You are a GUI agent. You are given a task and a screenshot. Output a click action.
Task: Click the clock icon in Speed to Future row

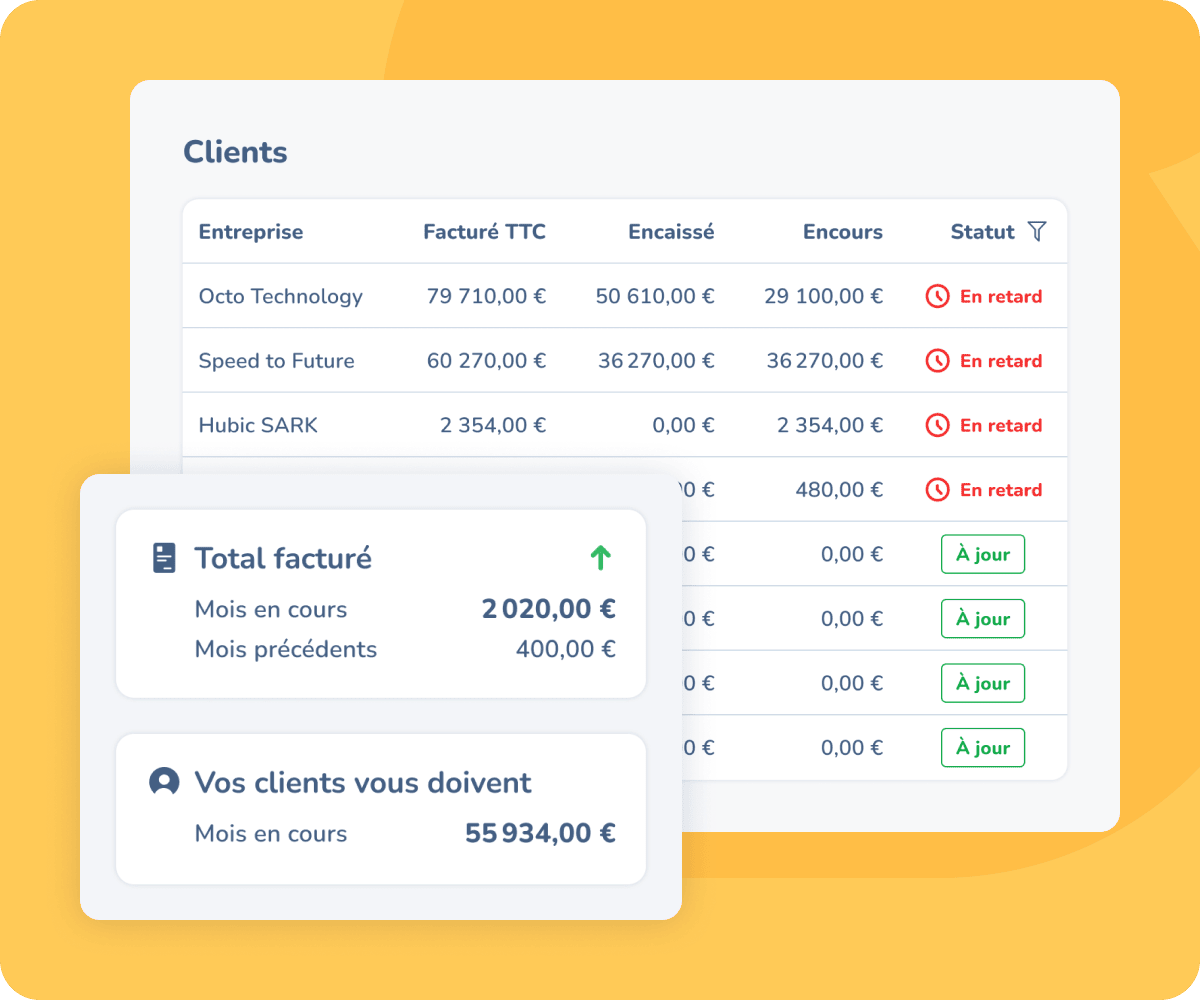click(937, 361)
